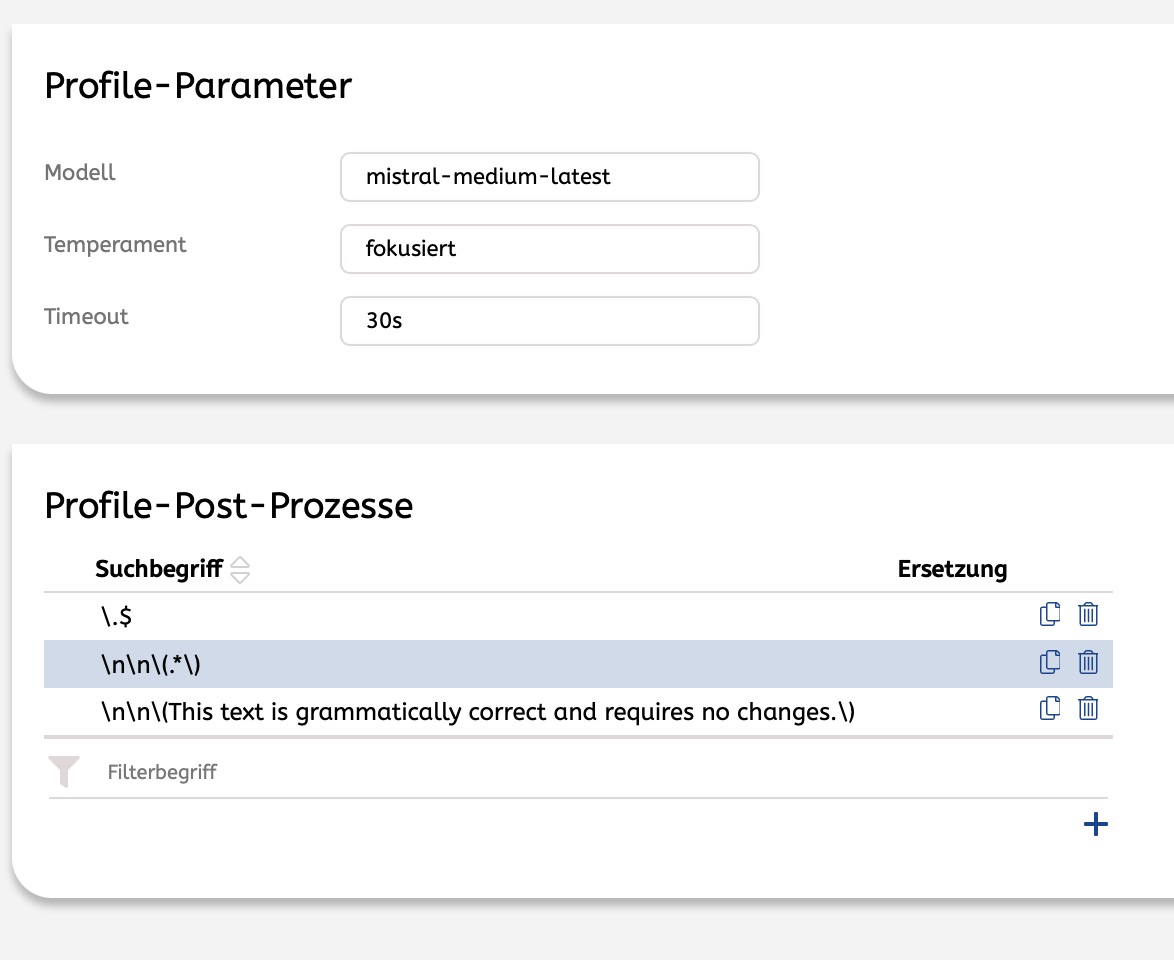Select the 'This text is grammatically correct' row

tap(477, 711)
